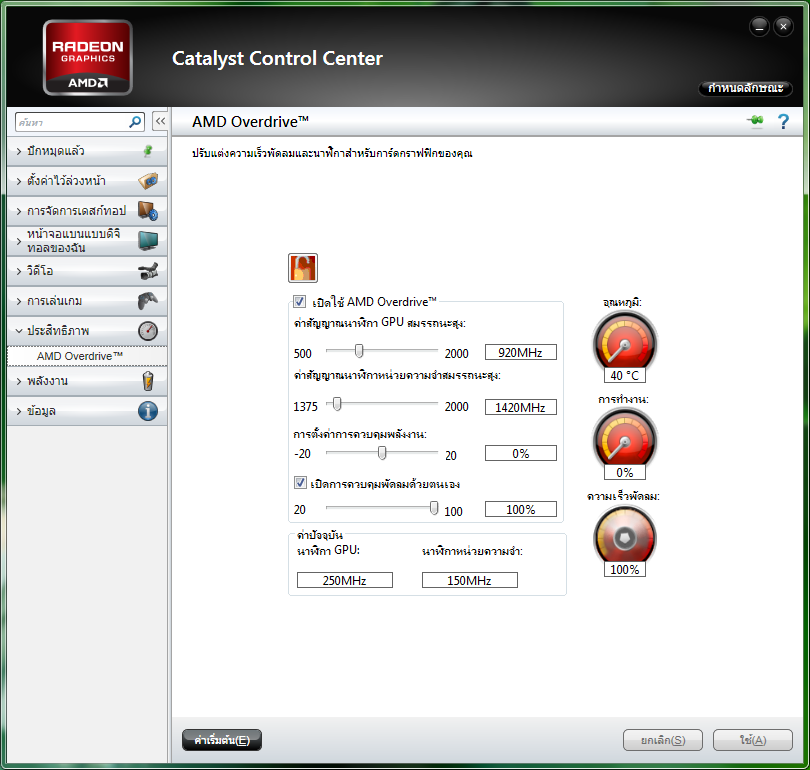Click the Overdrive unlock padlock icon
The image size is (810, 770).
(303, 268)
